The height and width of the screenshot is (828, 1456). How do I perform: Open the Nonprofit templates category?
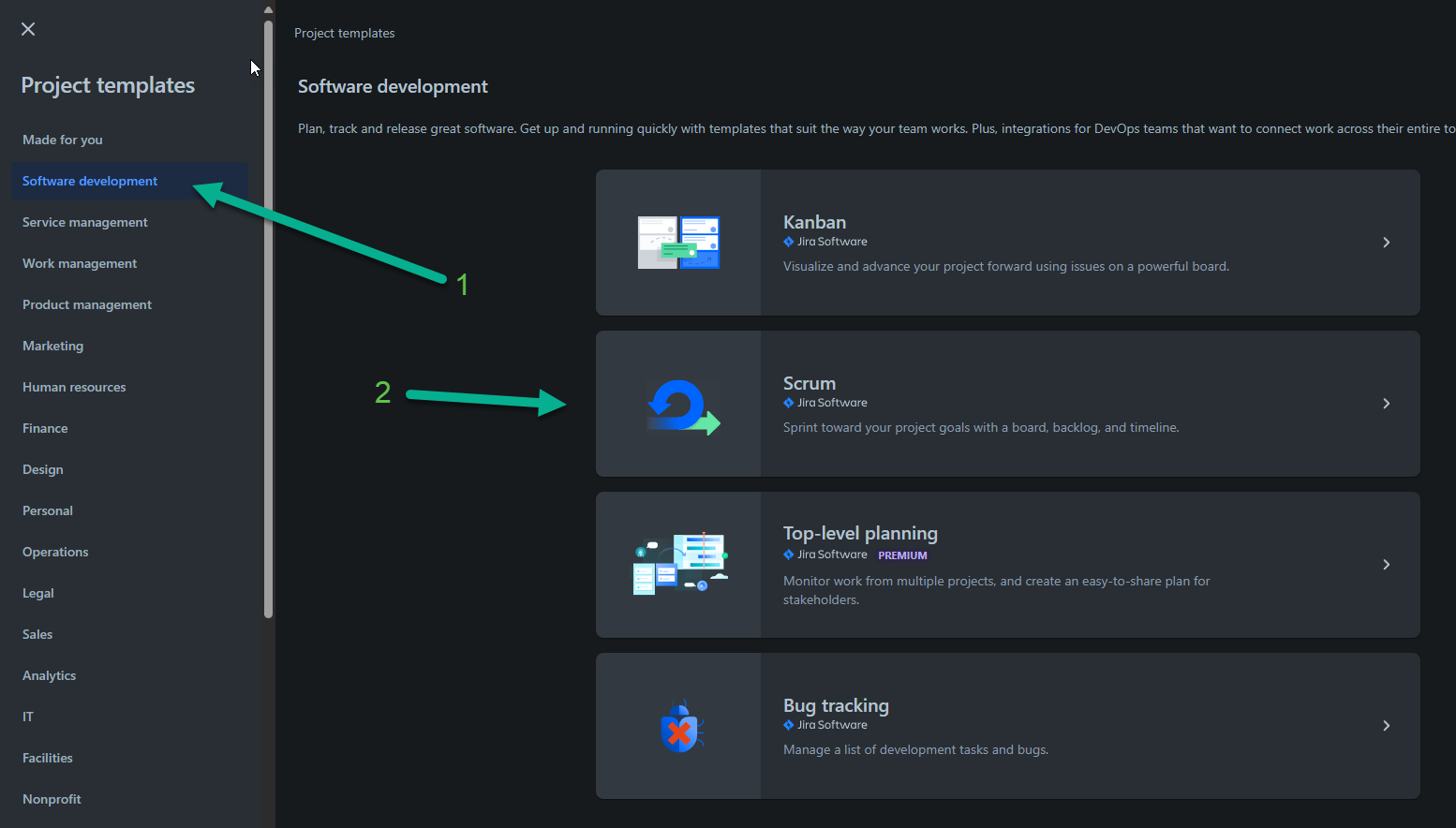(52, 799)
